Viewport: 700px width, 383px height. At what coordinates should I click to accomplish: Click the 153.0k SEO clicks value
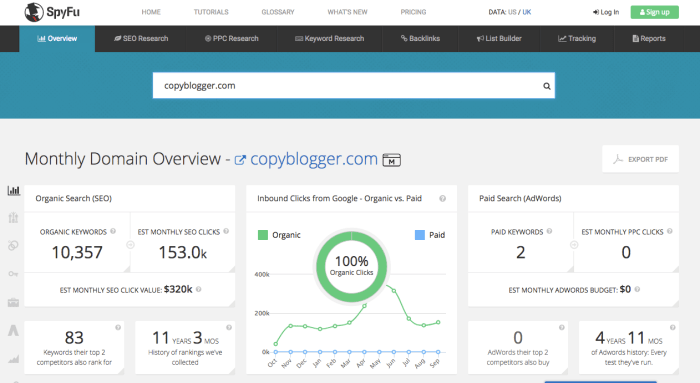pyautogui.click(x=183, y=252)
